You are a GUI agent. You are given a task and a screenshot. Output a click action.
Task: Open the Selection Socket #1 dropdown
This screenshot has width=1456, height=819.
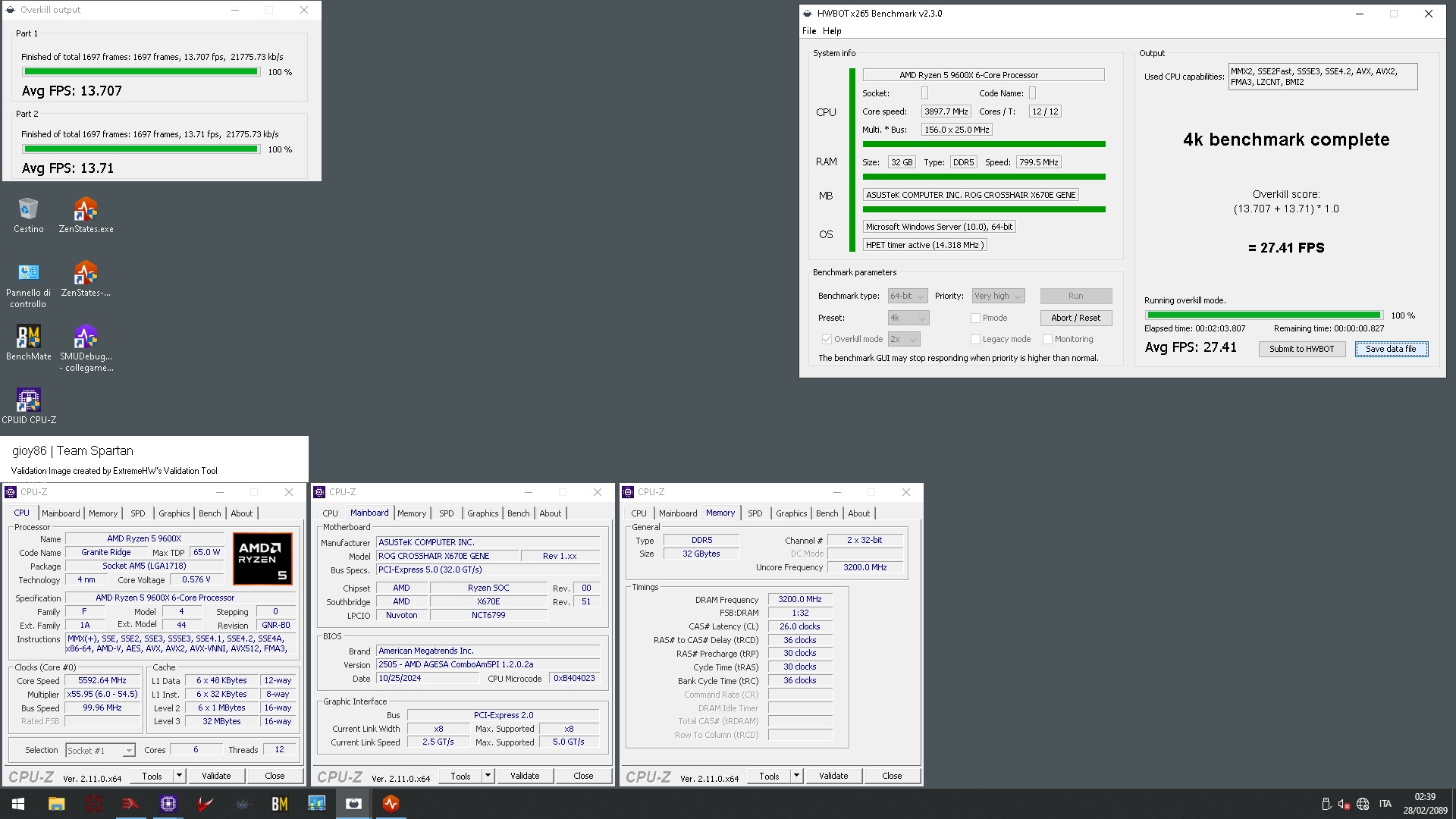coord(100,751)
